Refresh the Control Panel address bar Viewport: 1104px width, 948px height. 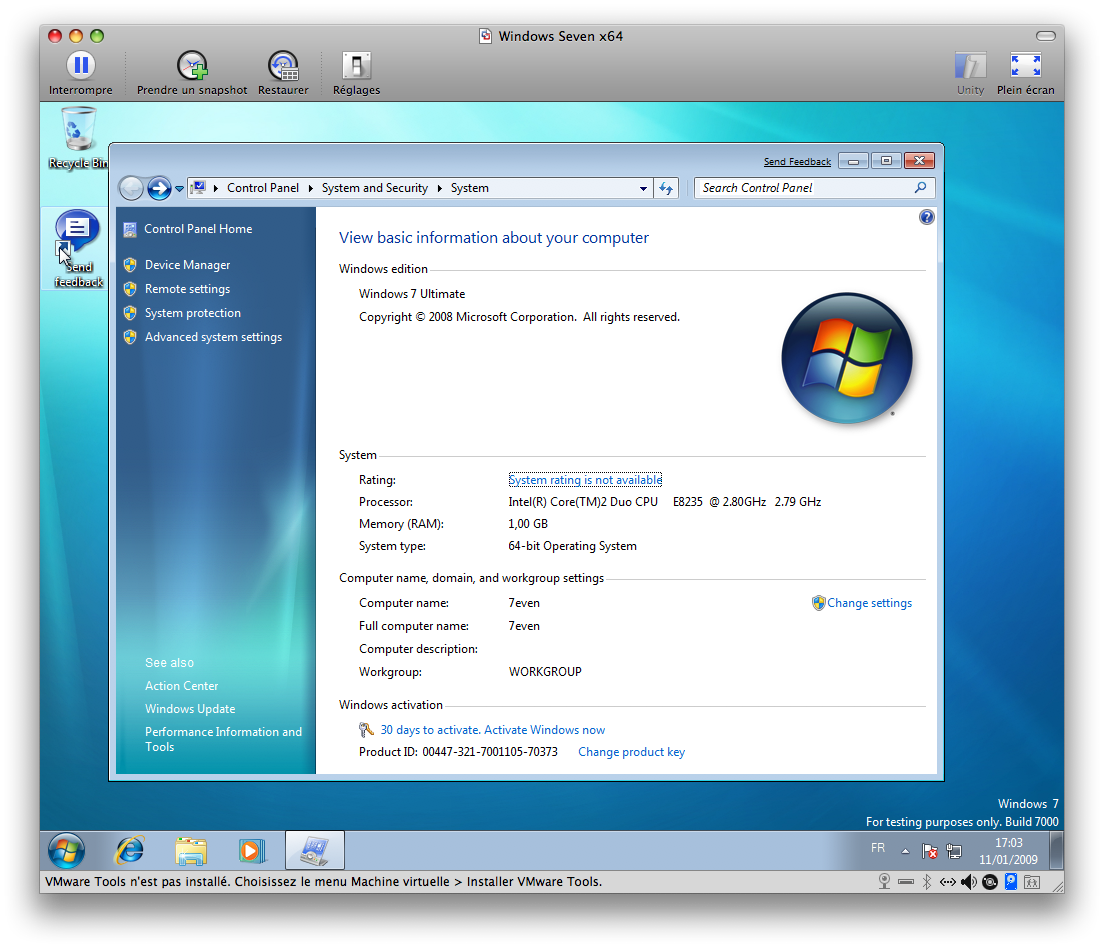[666, 188]
